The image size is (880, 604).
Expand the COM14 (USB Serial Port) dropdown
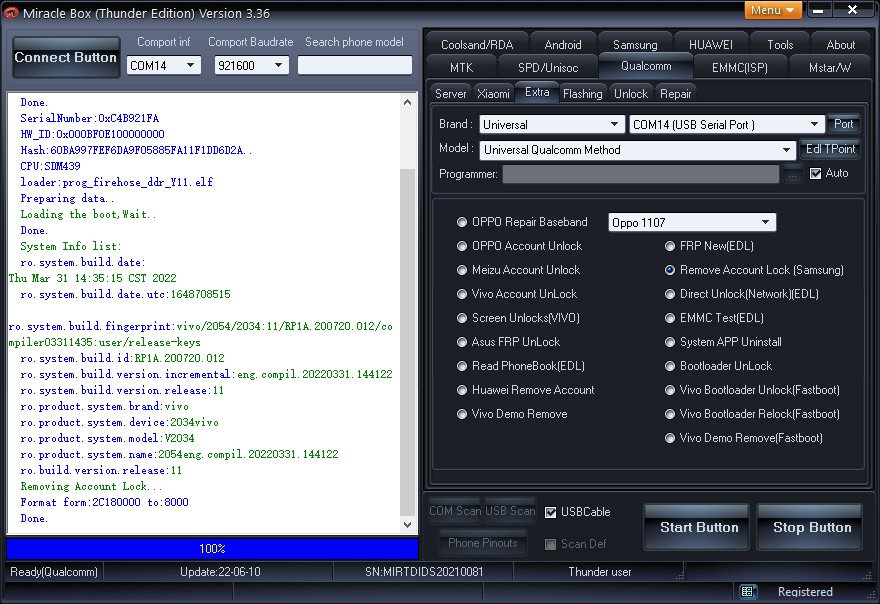pyautogui.click(x=727, y=124)
